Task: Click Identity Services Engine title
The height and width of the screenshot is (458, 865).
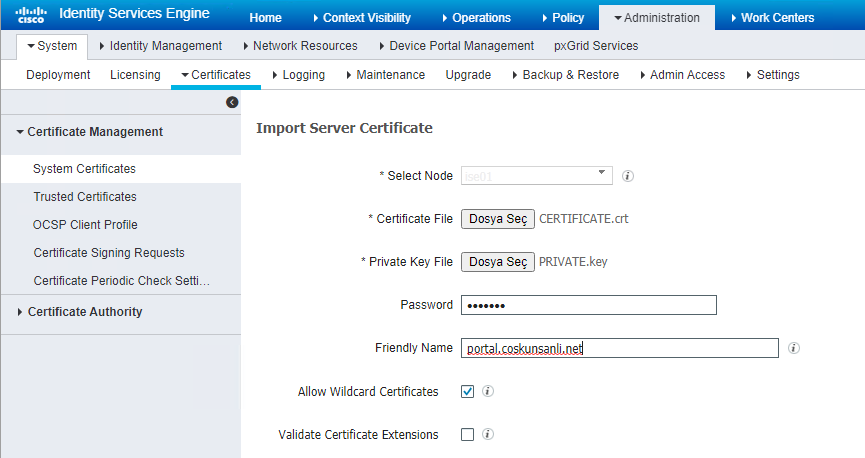Action: point(134,14)
